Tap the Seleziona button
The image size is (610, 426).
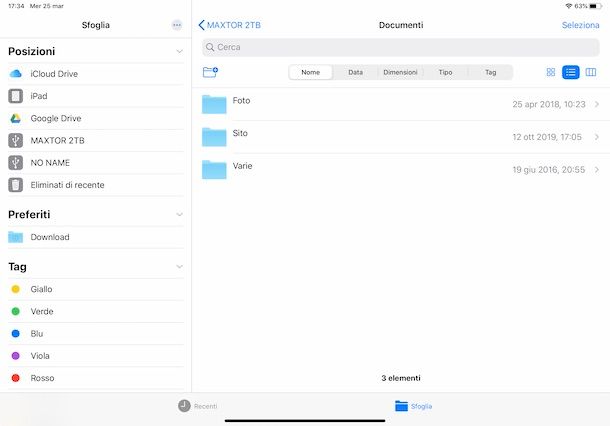coord(580,25)
